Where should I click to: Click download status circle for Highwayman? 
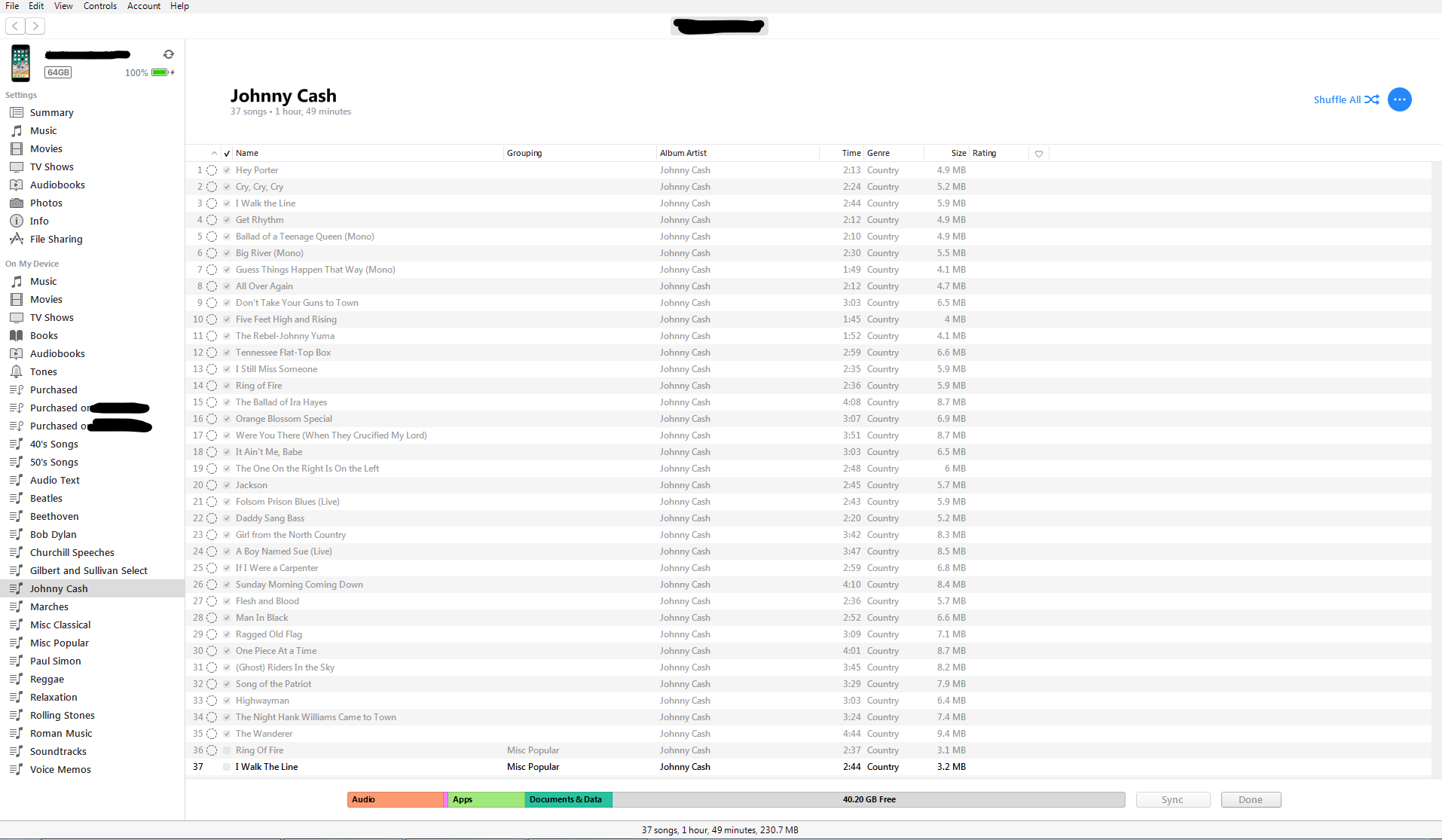[212, 701]
